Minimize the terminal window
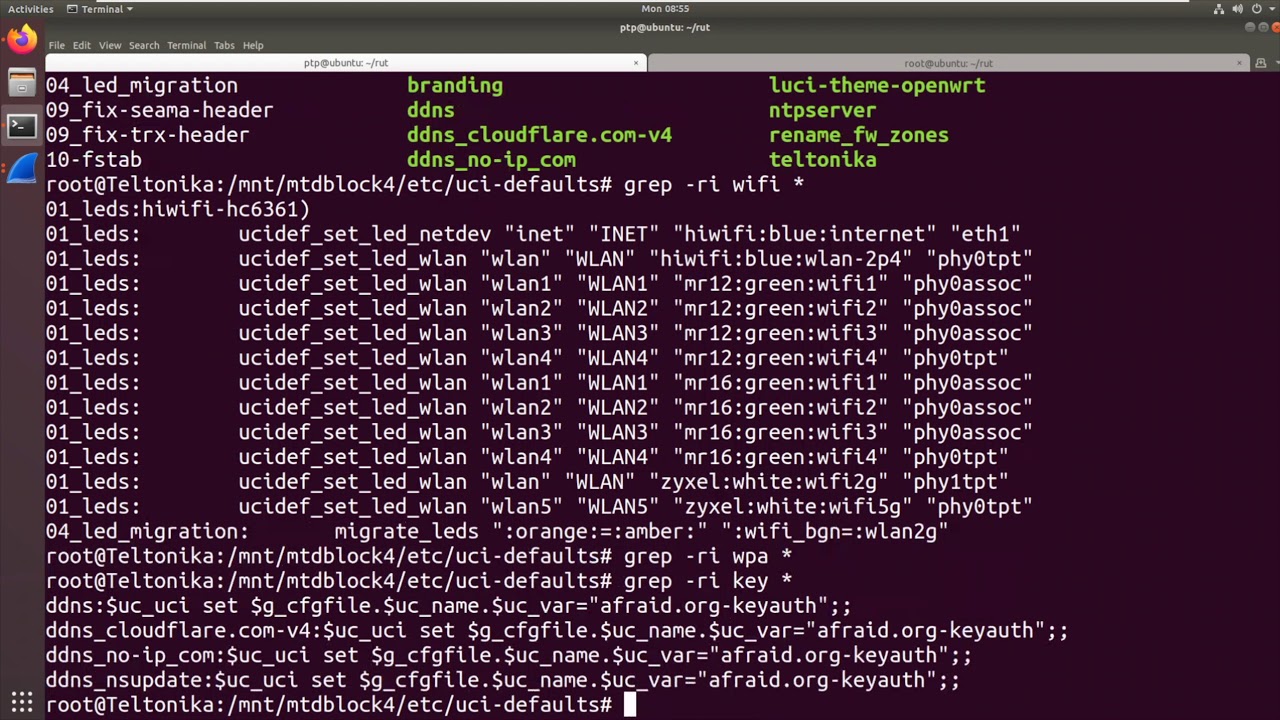The width and height of the screenshot is (1280, 720). click(1250, 27)
